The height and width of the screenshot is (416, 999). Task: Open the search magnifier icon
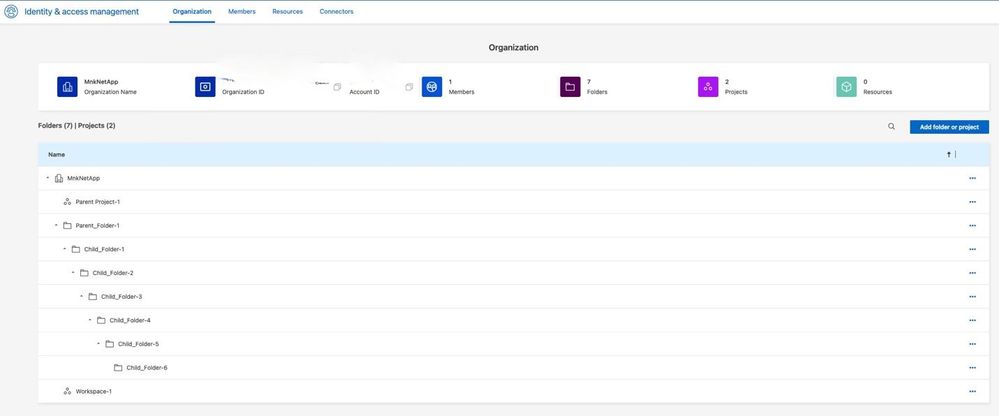[x=891, y=127]
